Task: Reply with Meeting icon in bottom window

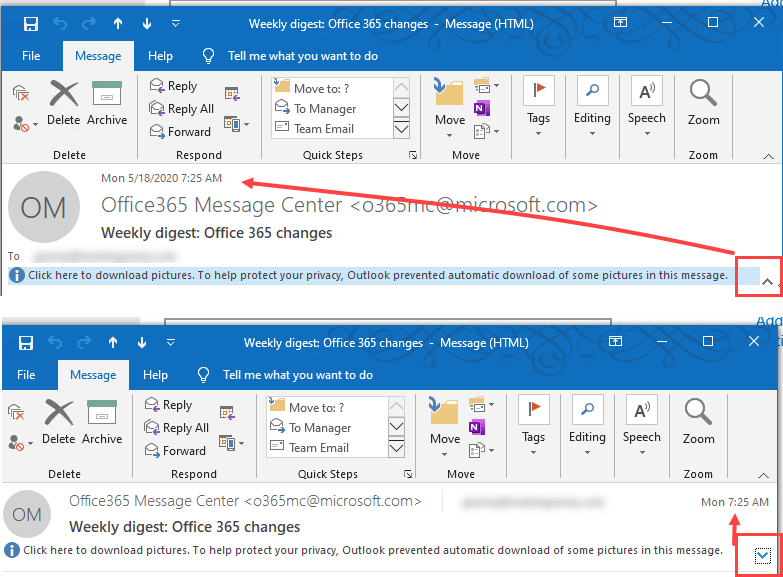Action: (x=227, y=412)
